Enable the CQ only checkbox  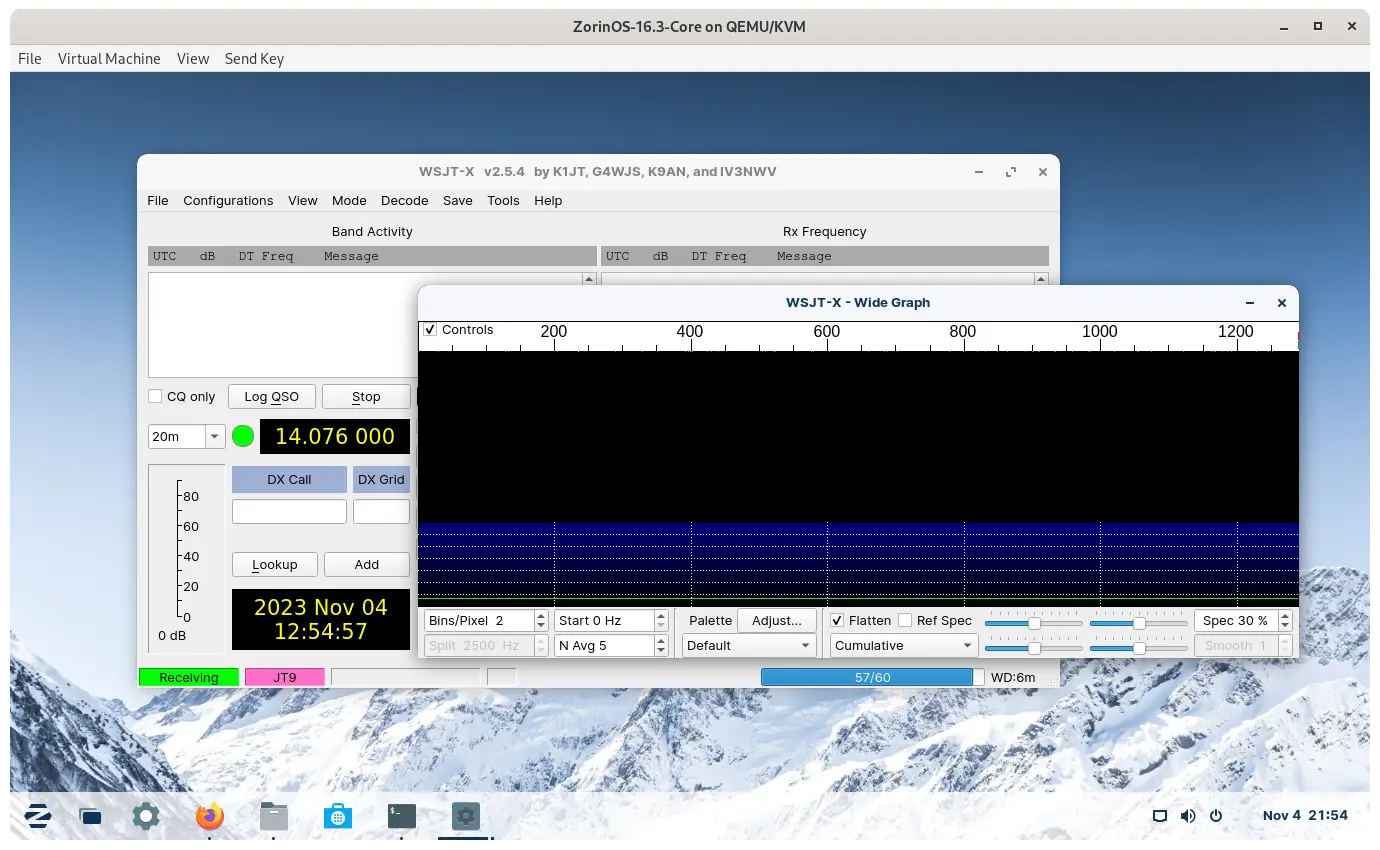155,397
